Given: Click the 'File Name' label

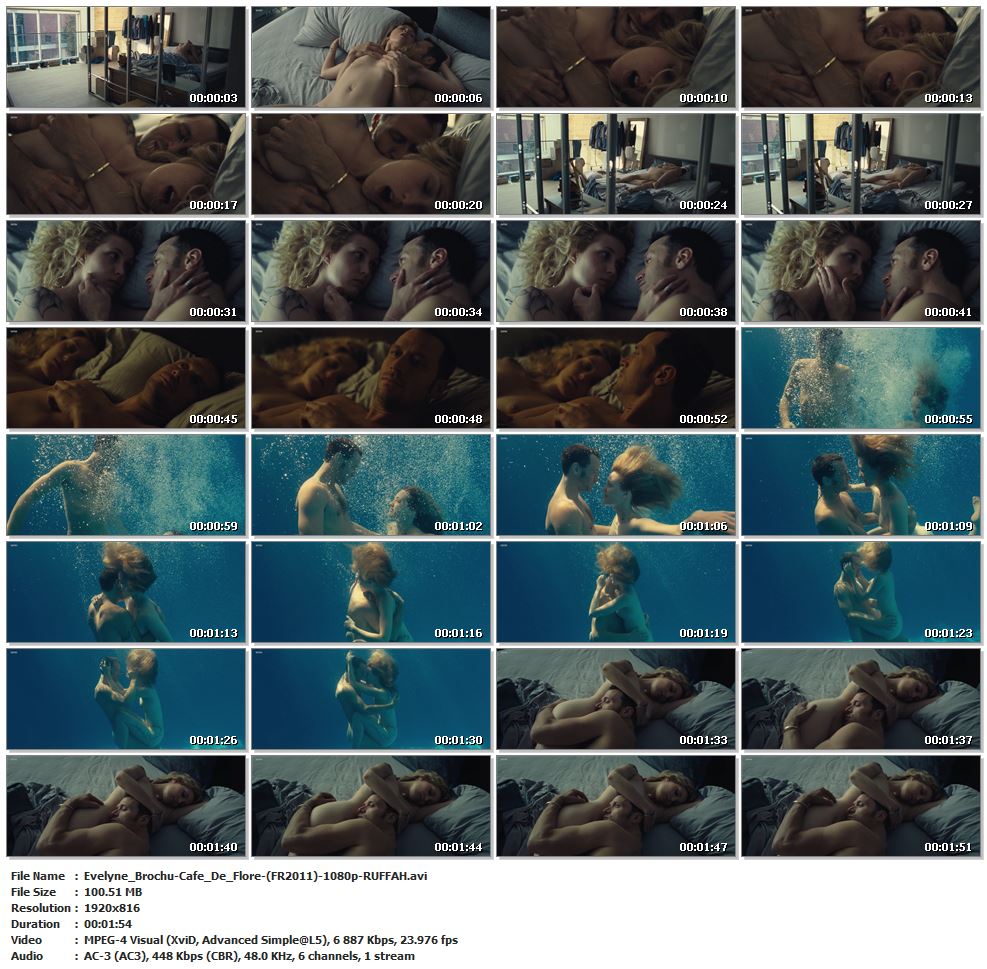Looking at the screenshot, I should 38,876.
